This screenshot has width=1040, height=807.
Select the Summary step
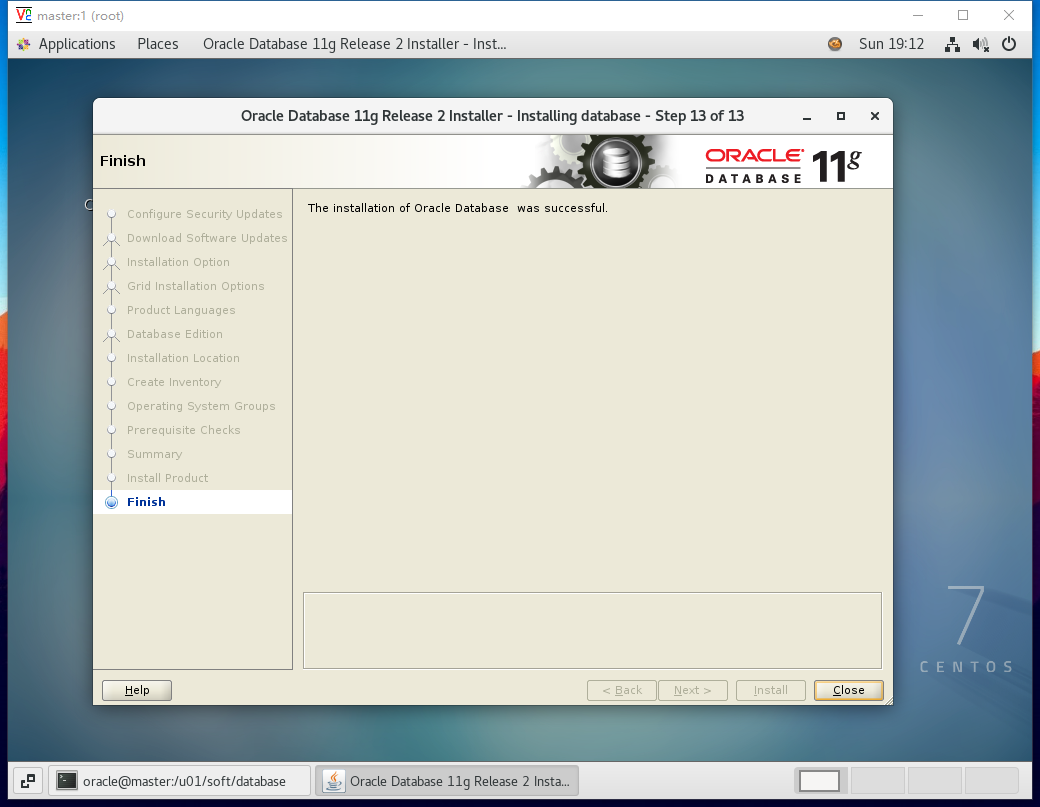[x=155, y=454]
